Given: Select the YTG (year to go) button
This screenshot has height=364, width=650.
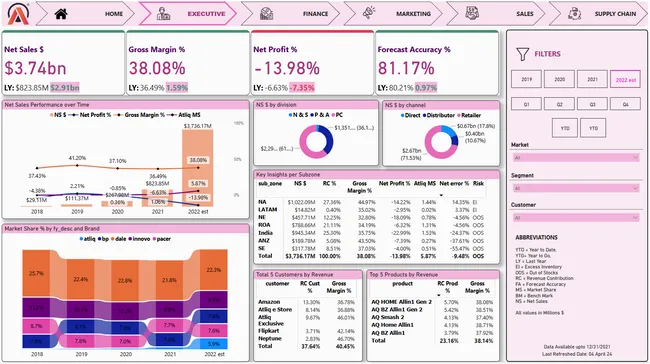Looking at the screenshot, I should pos(593,128).
